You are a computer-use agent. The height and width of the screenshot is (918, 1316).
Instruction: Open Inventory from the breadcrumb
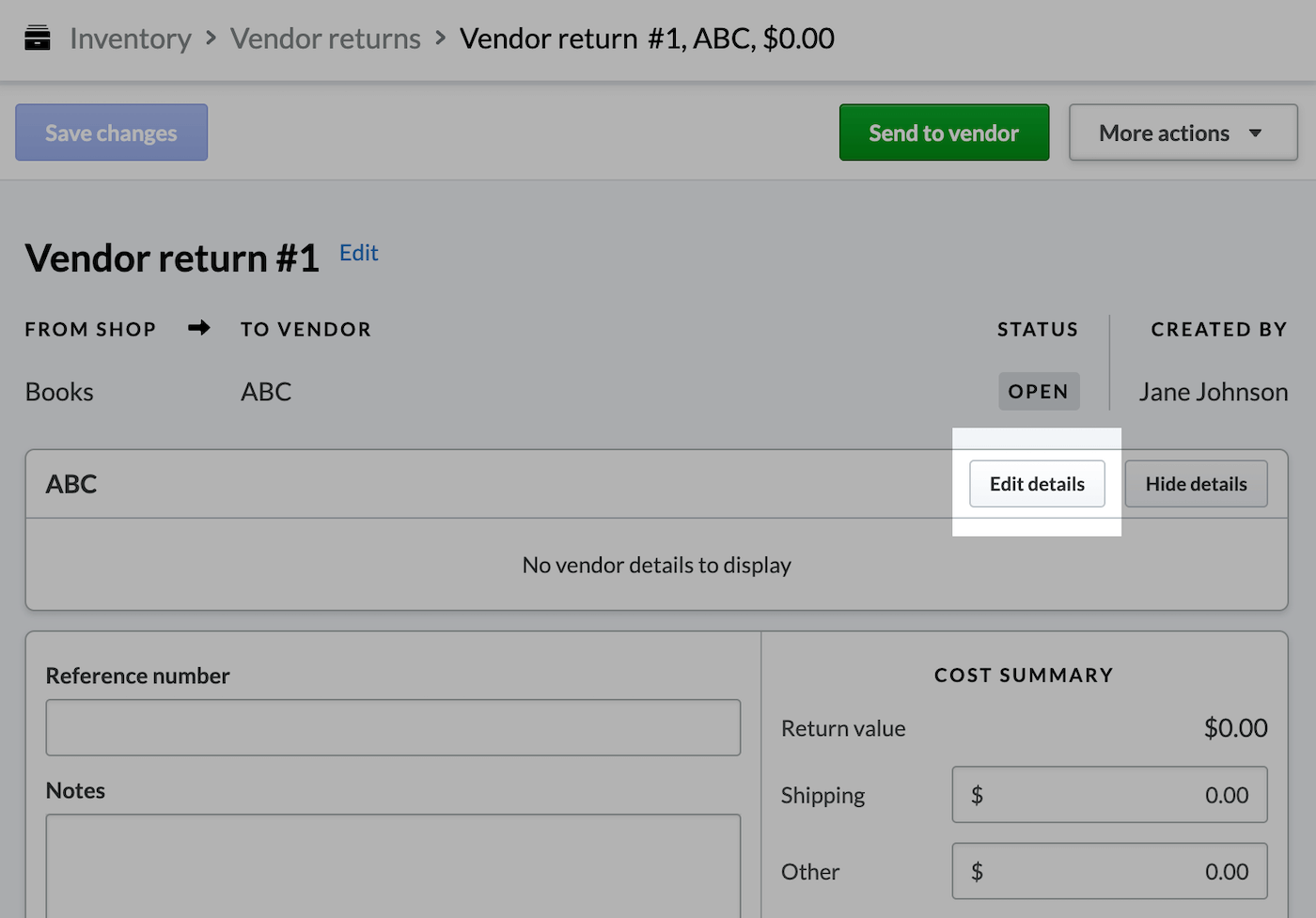130,38
